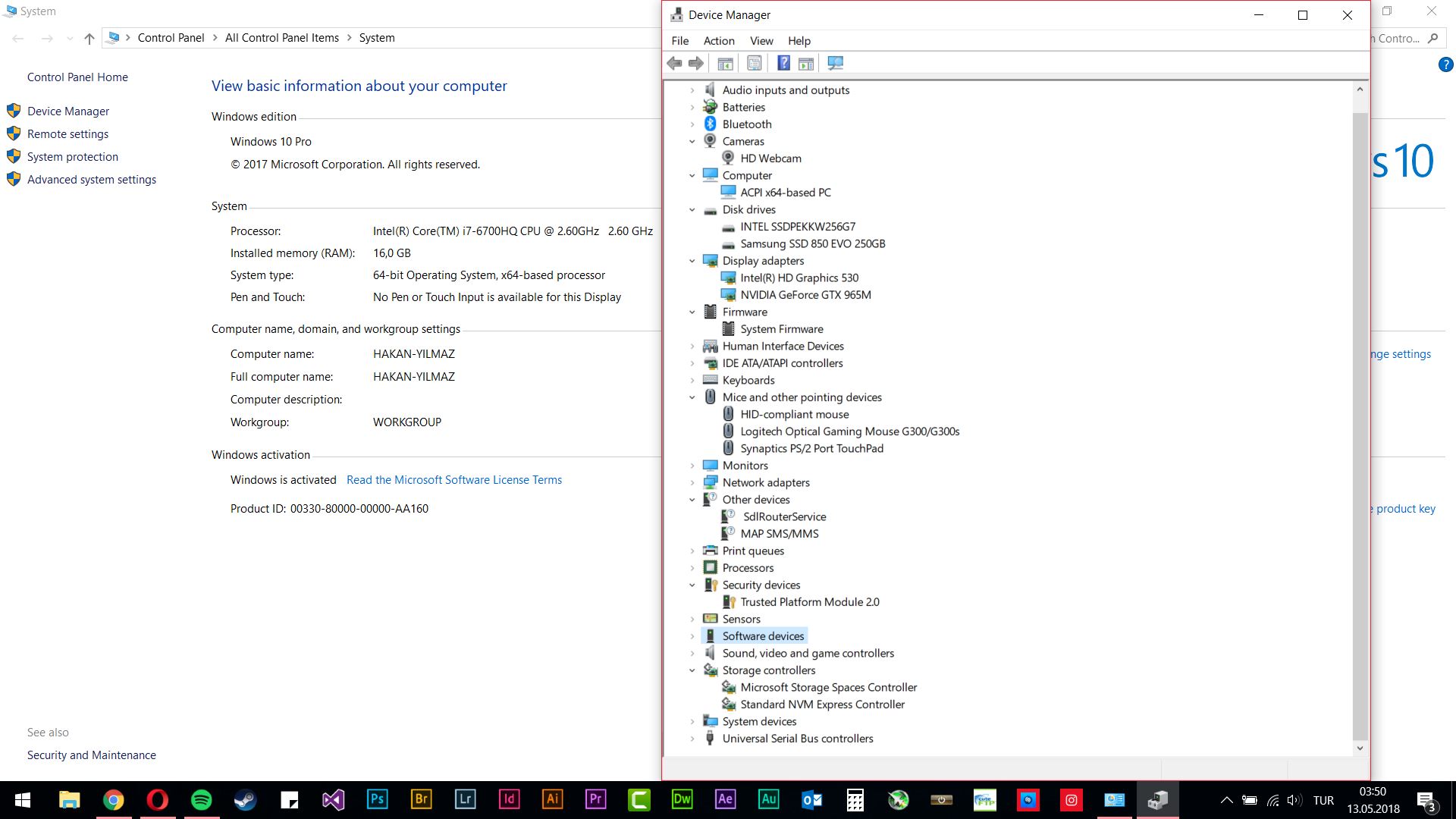Select ACPI x64-based PC entry

coord(786,193)
